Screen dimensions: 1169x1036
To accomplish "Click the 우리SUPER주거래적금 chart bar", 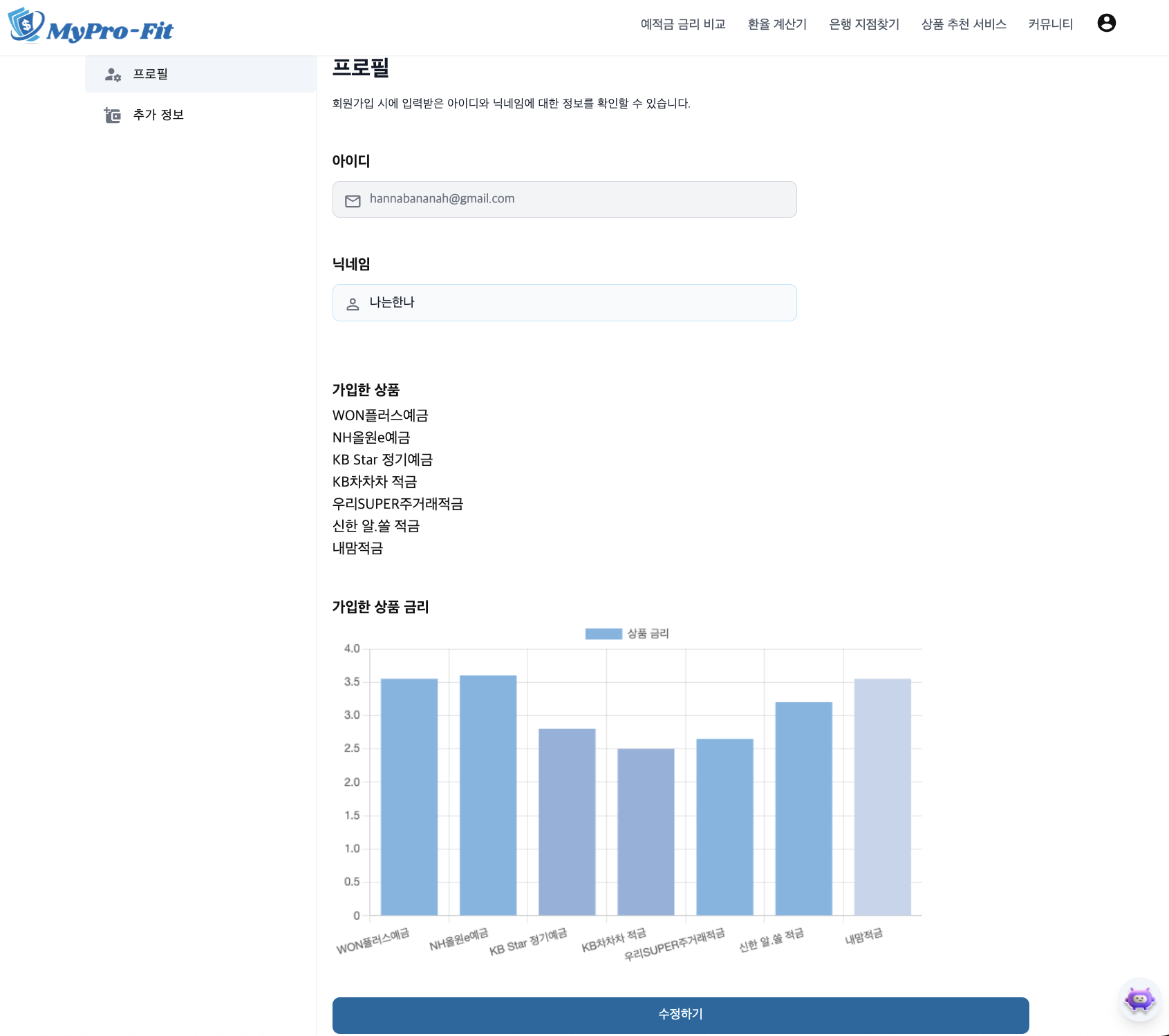I will tap(724, 827).
